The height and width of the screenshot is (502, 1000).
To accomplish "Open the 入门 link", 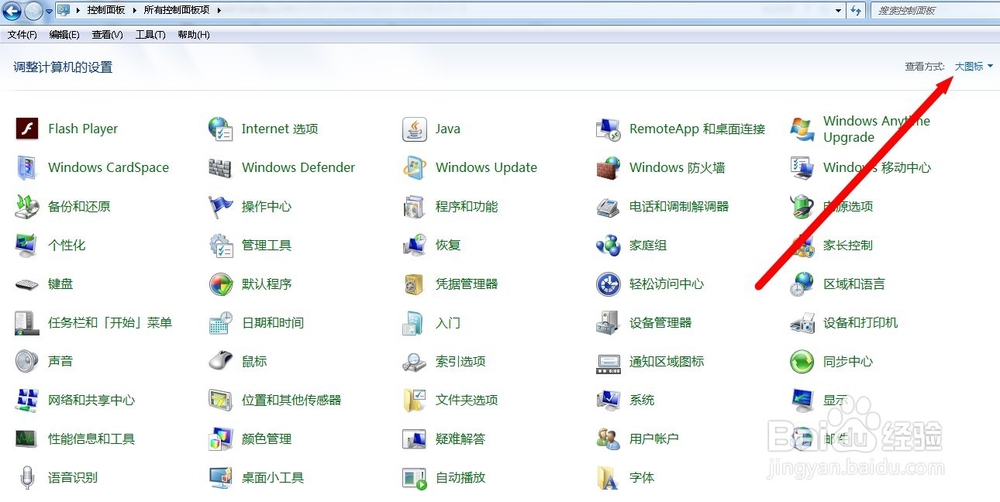I will 448,323.
